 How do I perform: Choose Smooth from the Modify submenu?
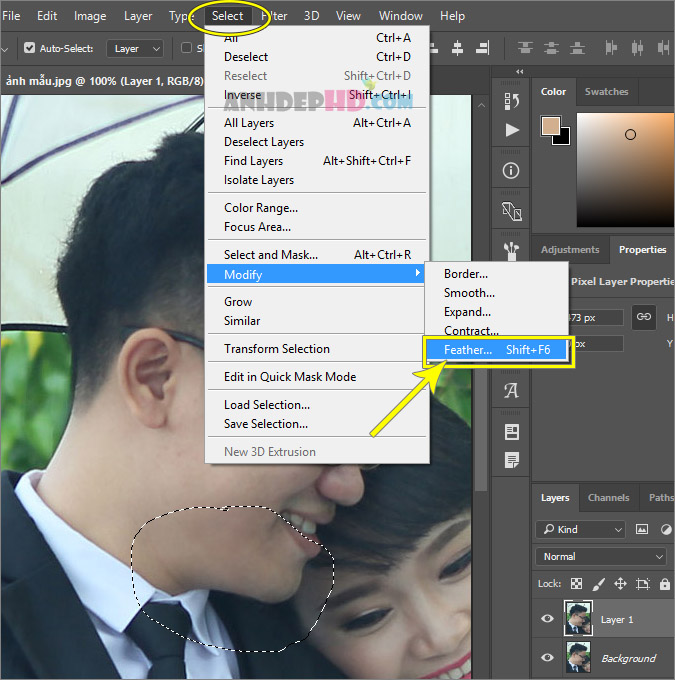497,293
